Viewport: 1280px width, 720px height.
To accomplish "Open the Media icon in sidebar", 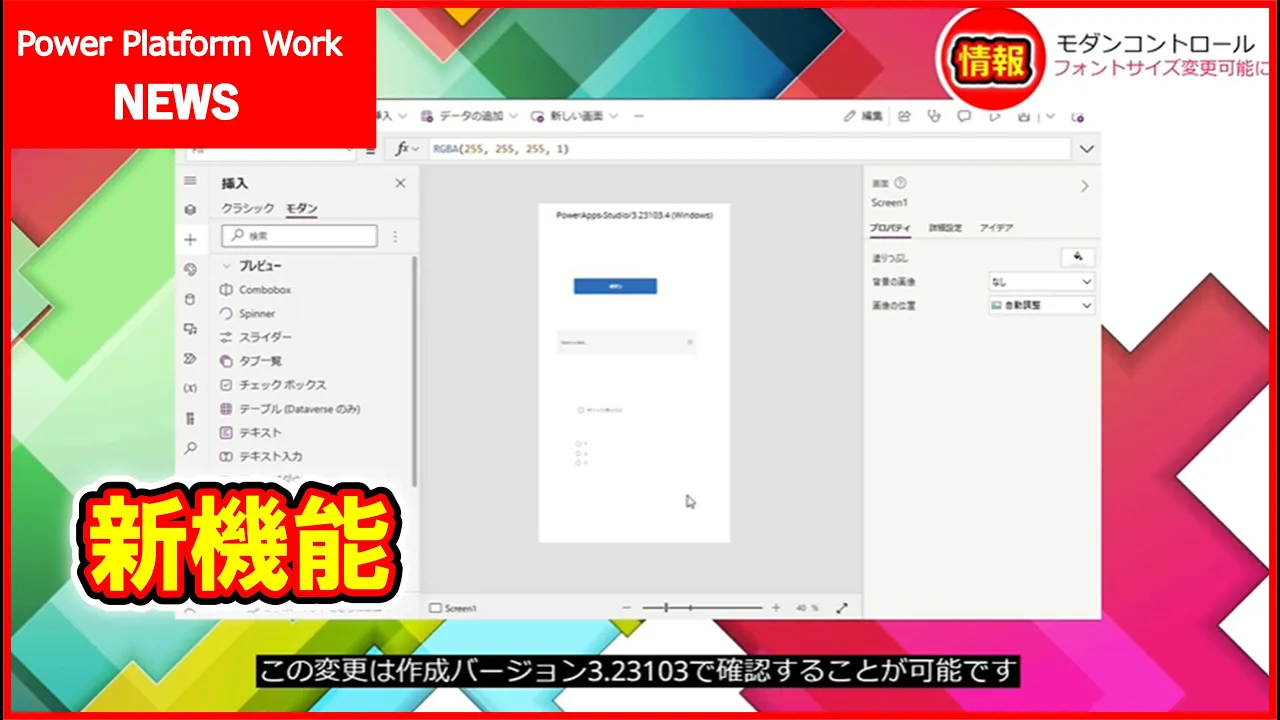I will click(x=190, y=329).
